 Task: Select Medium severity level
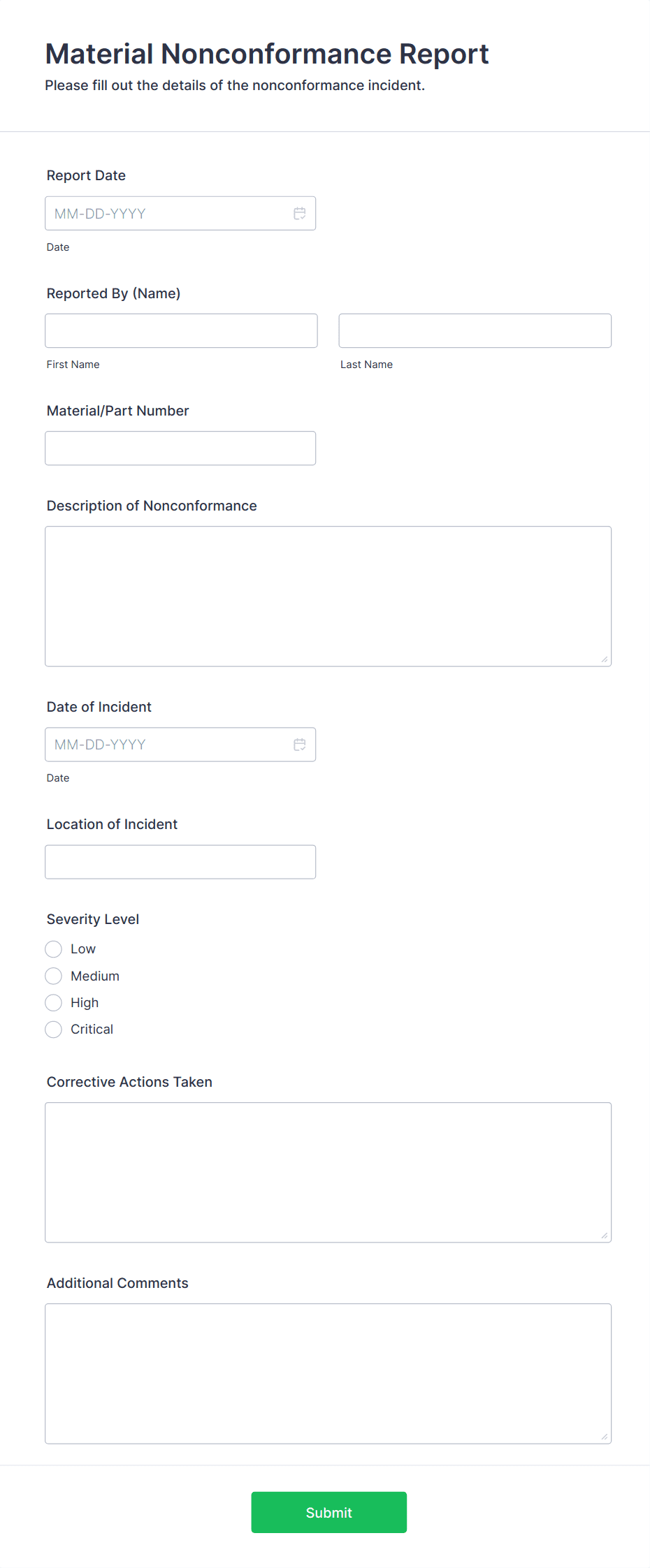click(x=54, y=976)
